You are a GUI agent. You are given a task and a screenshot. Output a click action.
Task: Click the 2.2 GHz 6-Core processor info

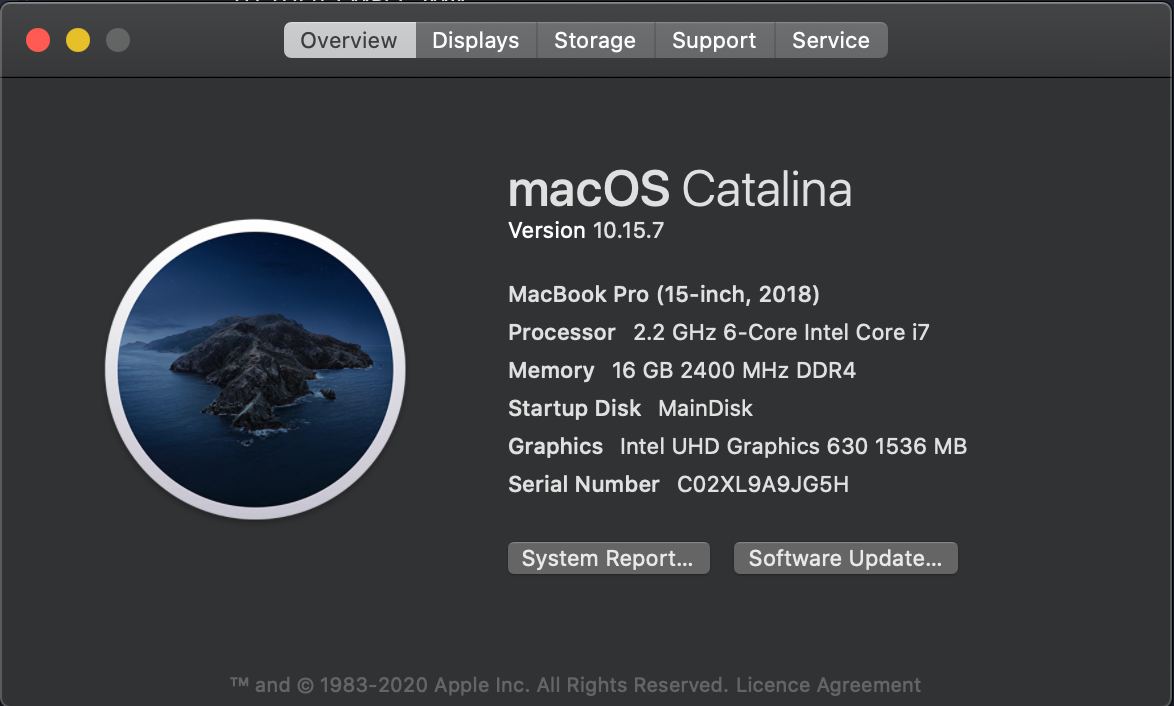pos(781,332)
